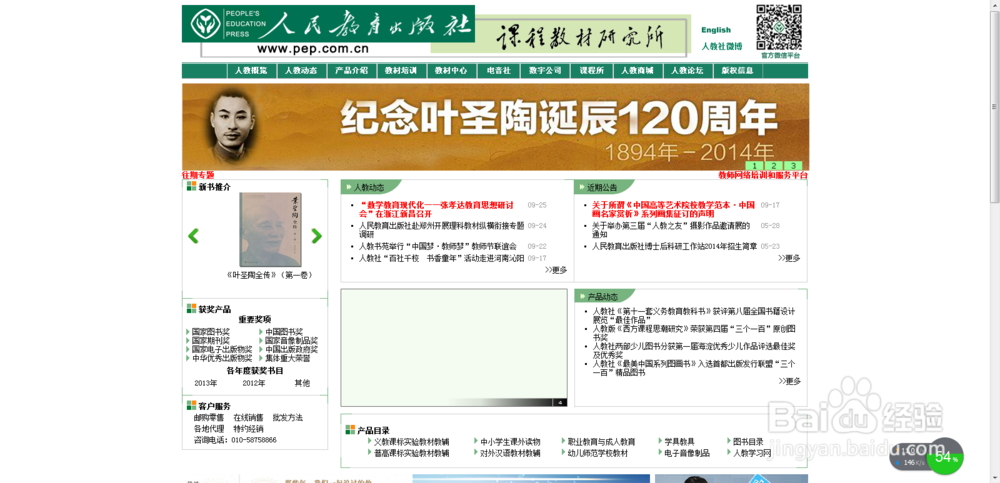Open 职业教育与成人教育 catalog
The width and height of the screenshot is (1000, 483).
pos(601,442)
